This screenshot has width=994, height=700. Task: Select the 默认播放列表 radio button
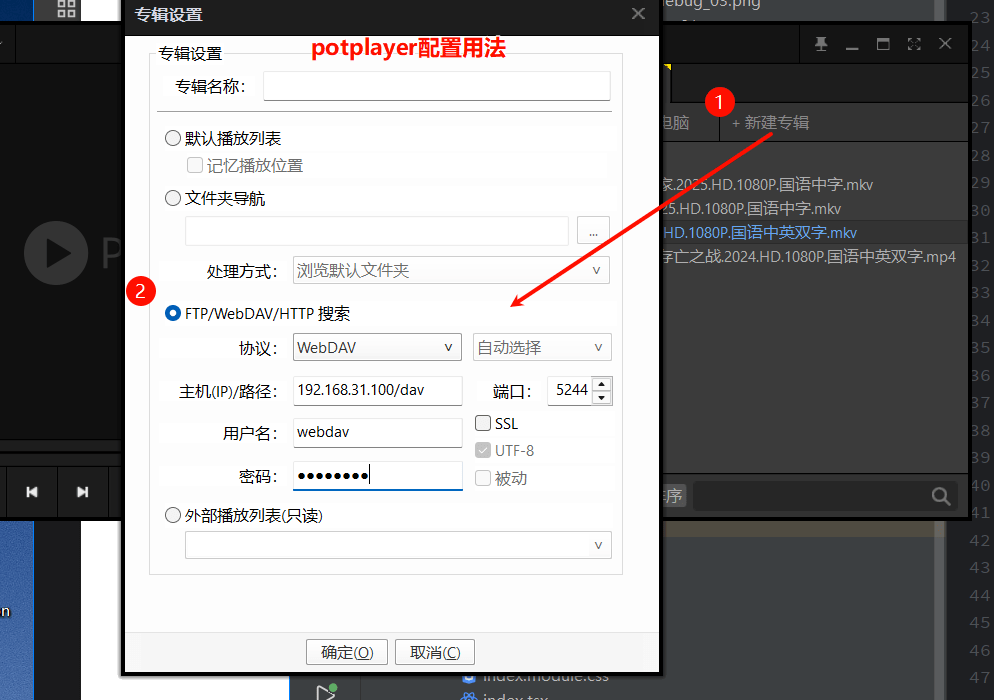coord(172,138)
